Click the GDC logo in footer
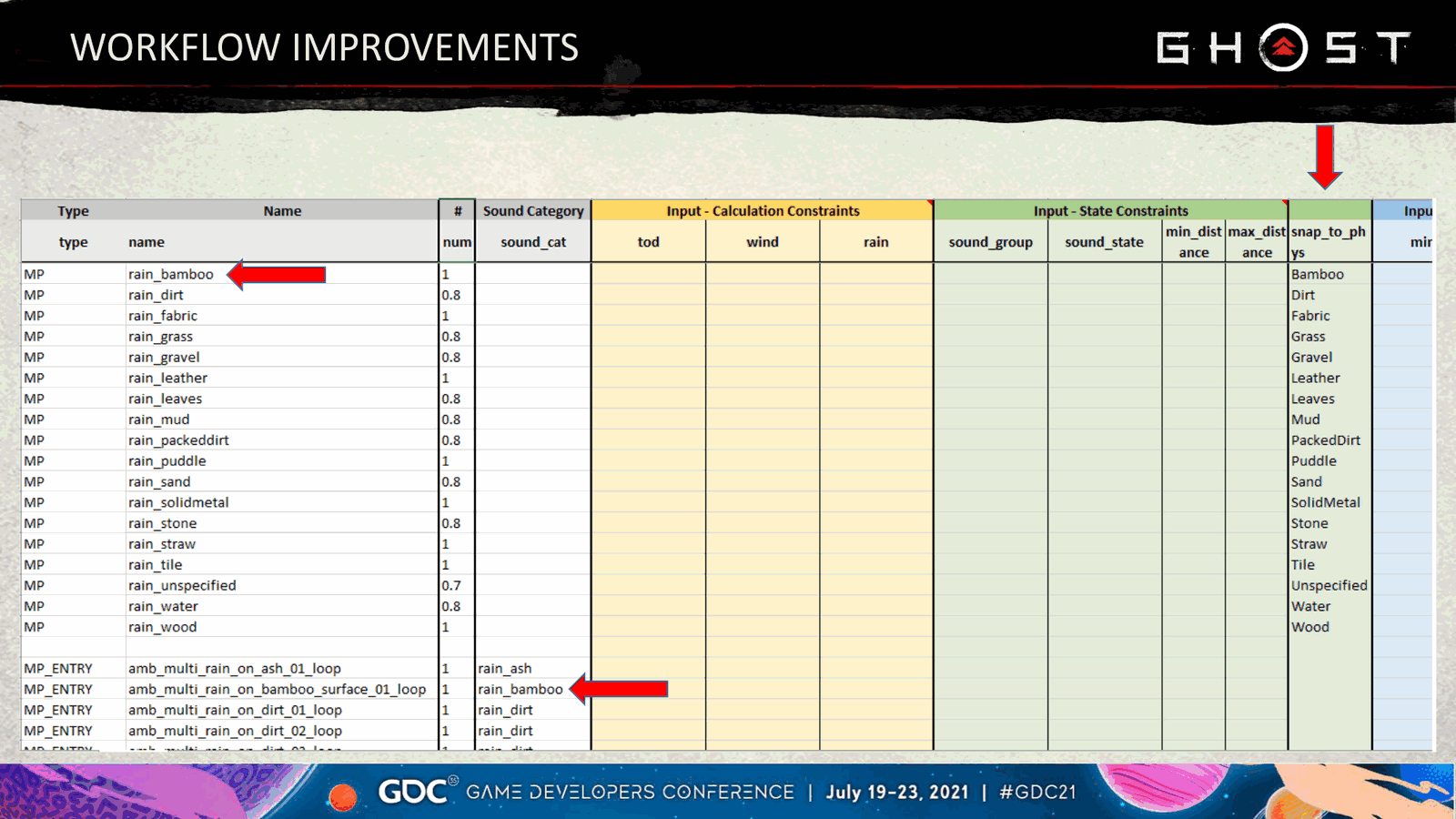The height and width of the screenshot is (819, 1456). pos(418,792)
